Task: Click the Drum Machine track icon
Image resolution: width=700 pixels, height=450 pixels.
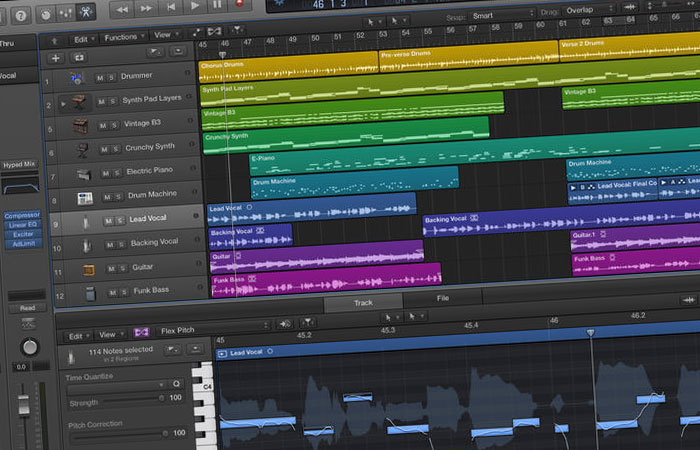Action: click(x=85, y=198)
